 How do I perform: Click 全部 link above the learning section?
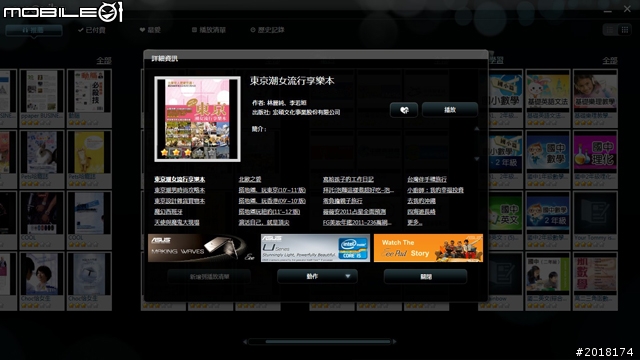pyautogui.click(x=610, y=60)
